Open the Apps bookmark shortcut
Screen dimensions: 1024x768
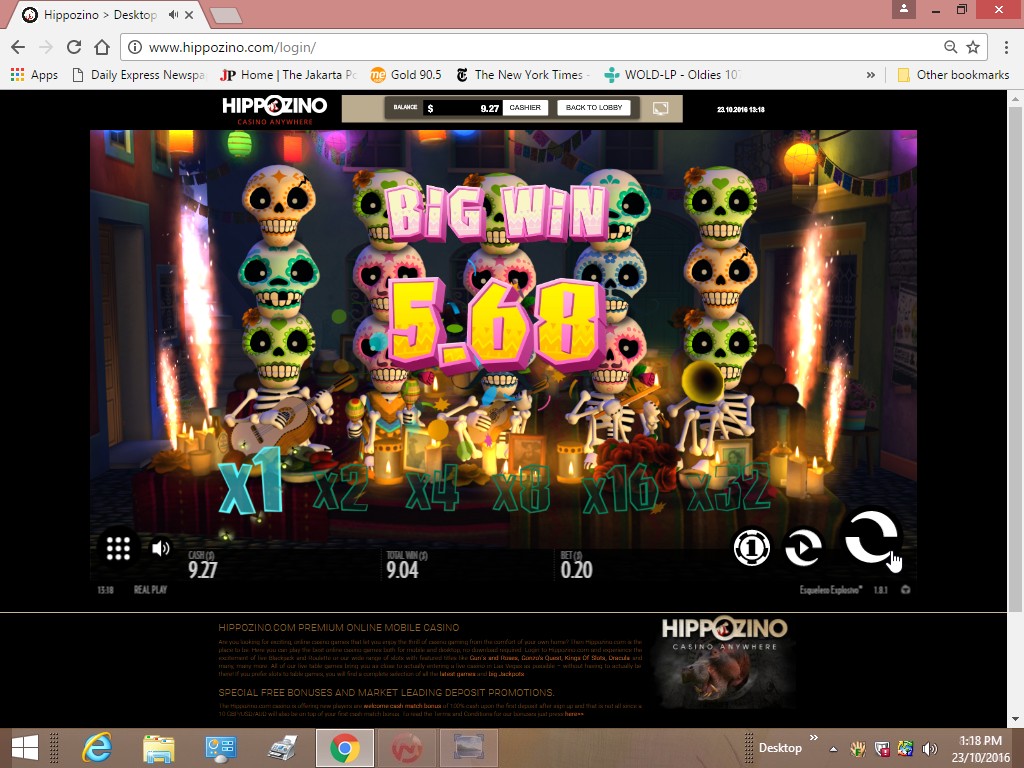[34, 75]
